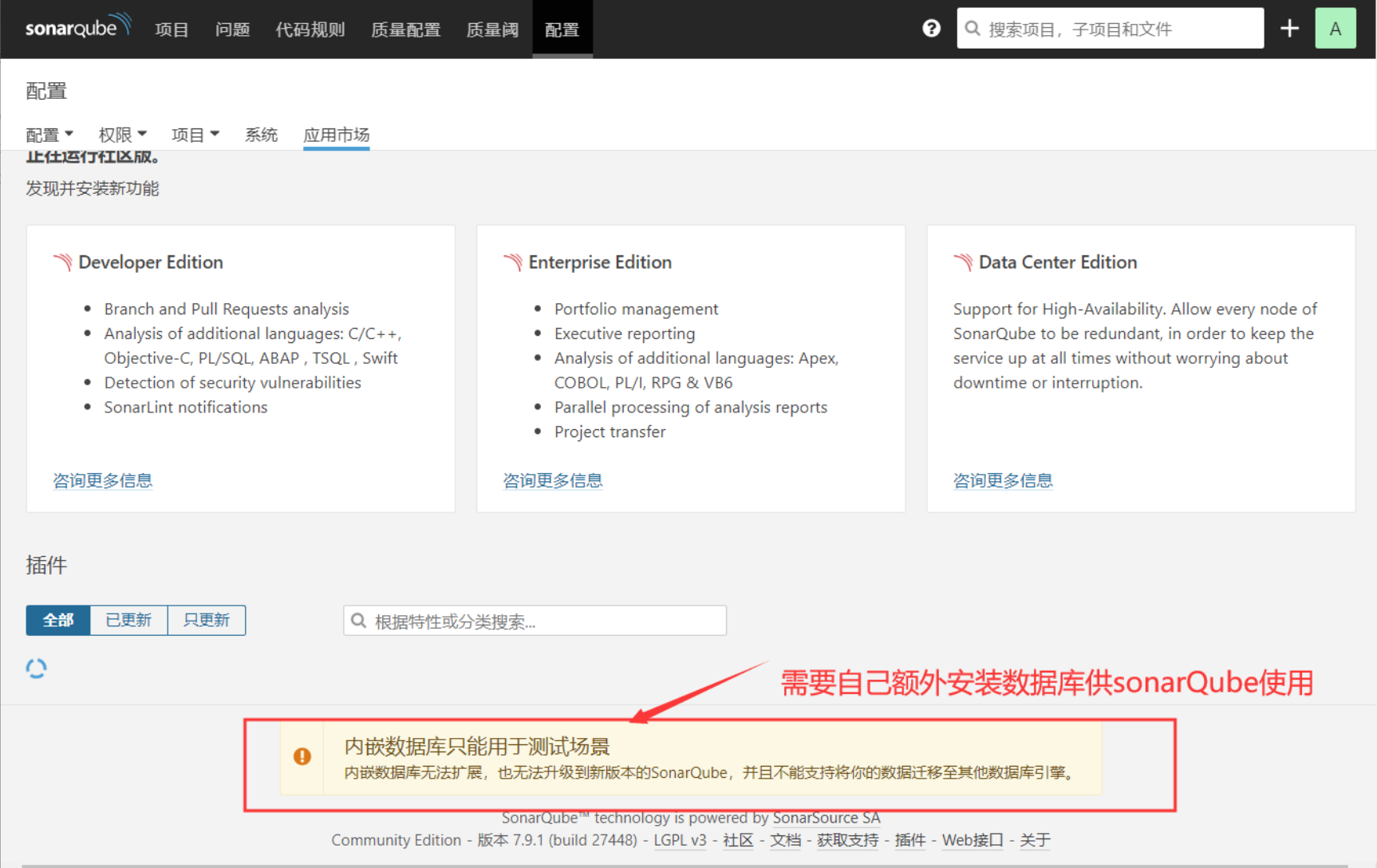
Task: Expand the 项目 submenu dropdown
Action: [x=195, y=135]
